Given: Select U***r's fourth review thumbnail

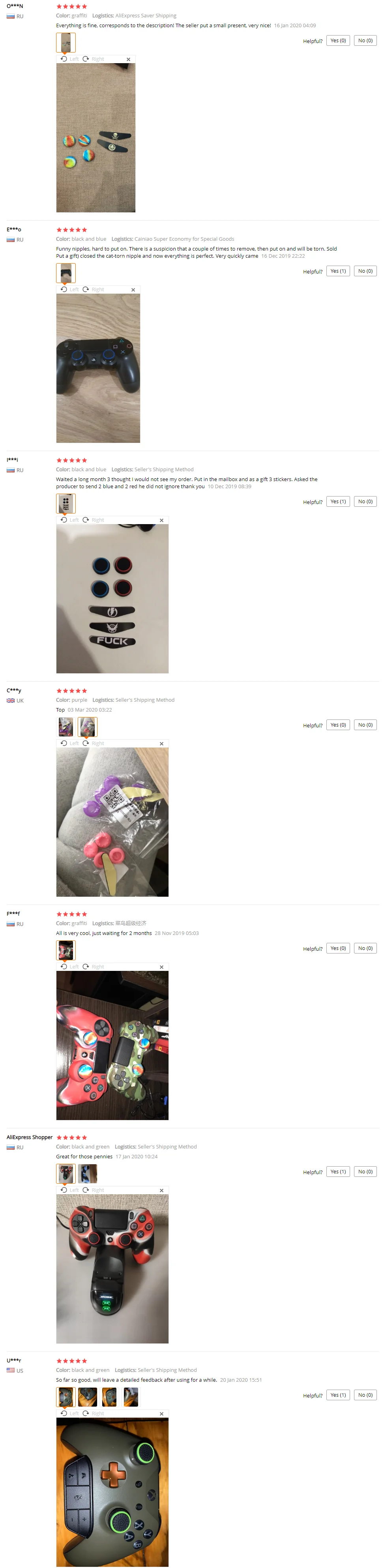Looking at the screenshot, I should point(131,1396).
